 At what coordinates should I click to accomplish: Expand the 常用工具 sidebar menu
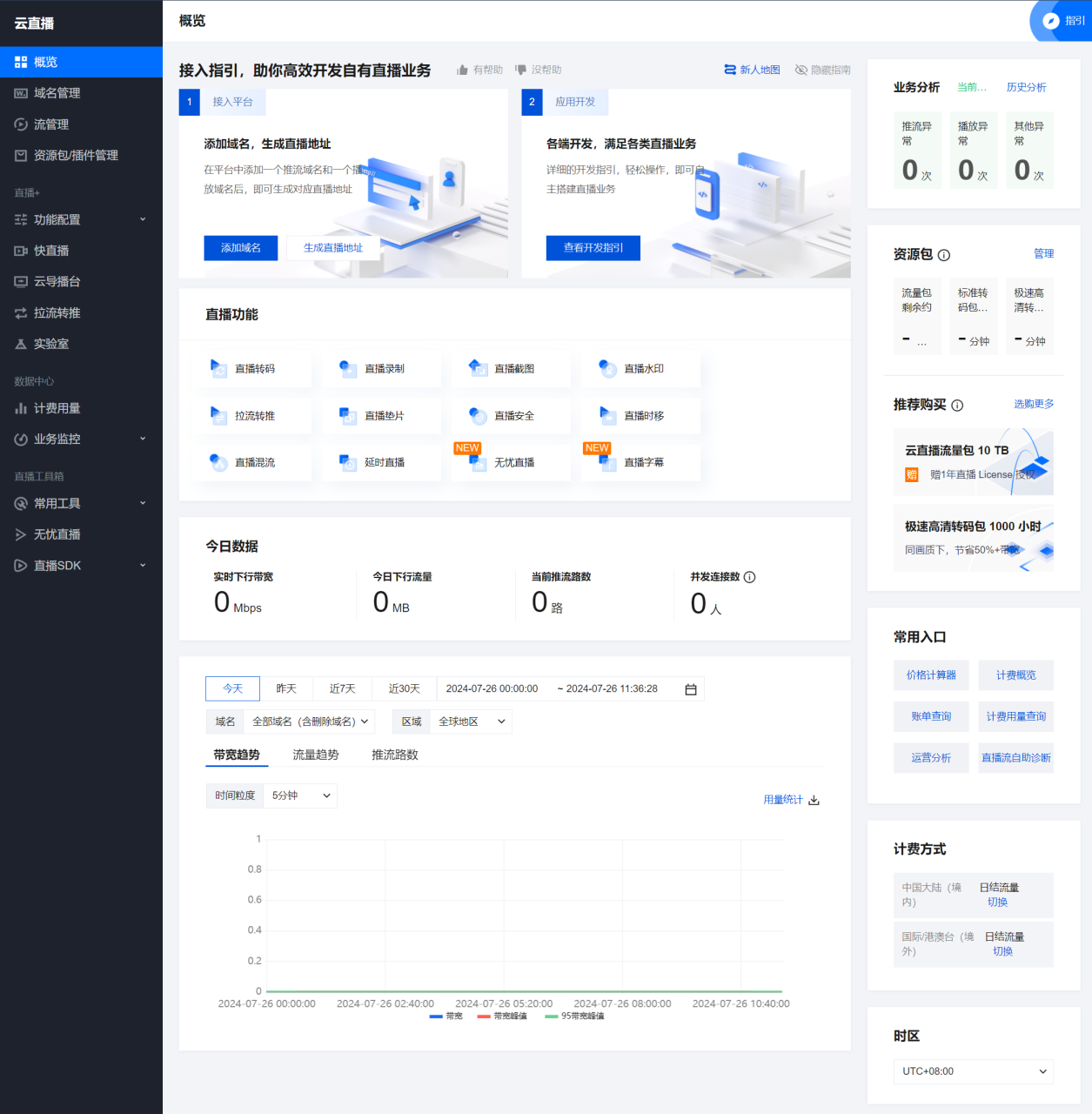(x=81, y=503)
